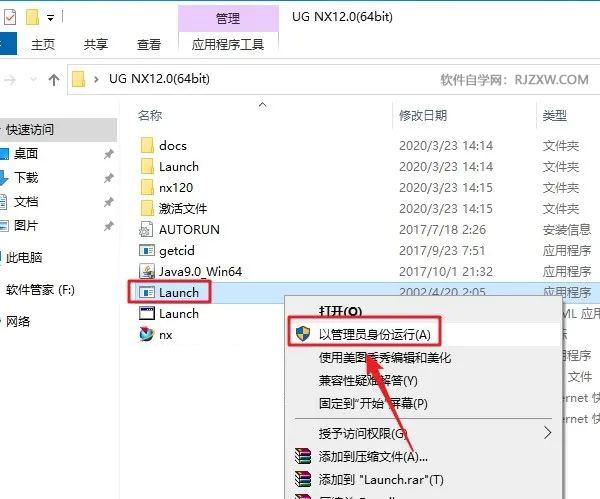This screenshot has height=499, width=600.
Task: Click the address bar folder icon
Action: coord(78,79)
